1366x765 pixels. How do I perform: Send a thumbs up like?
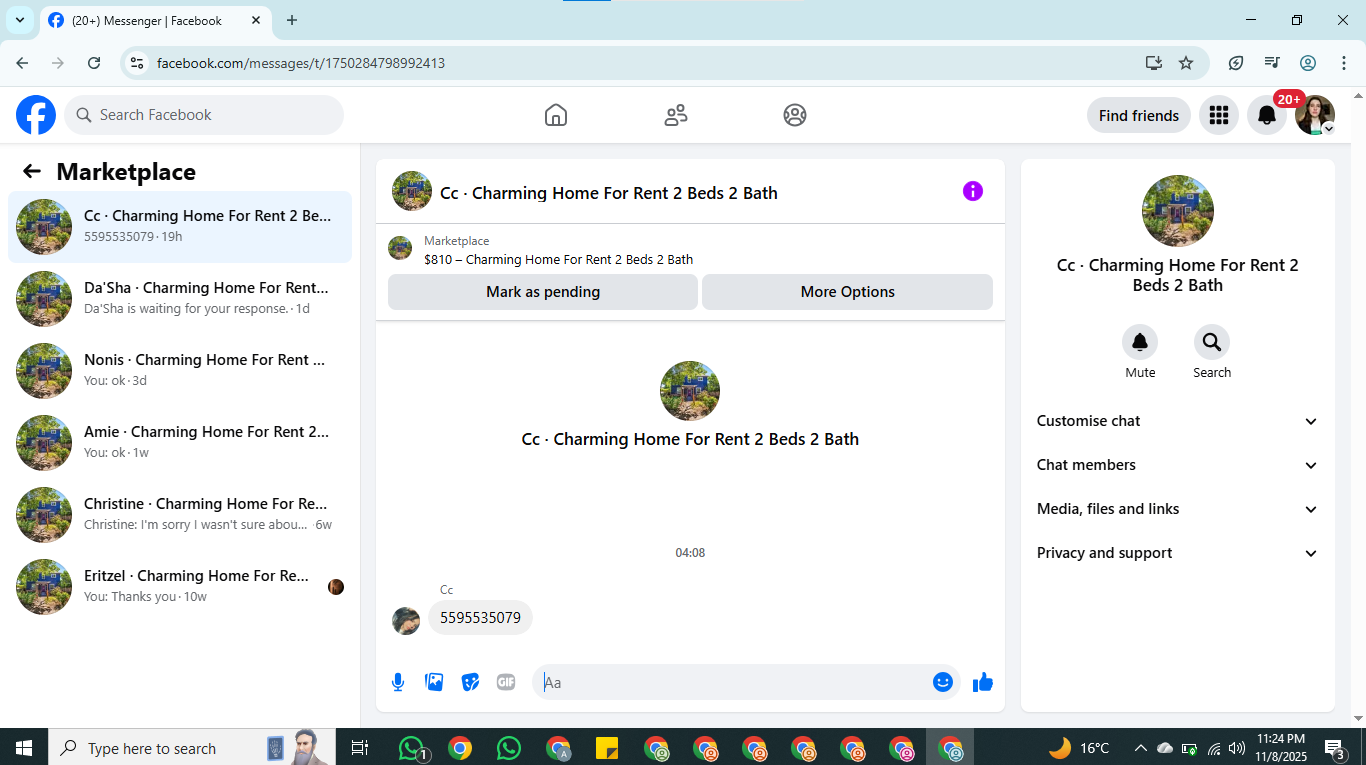983,682
